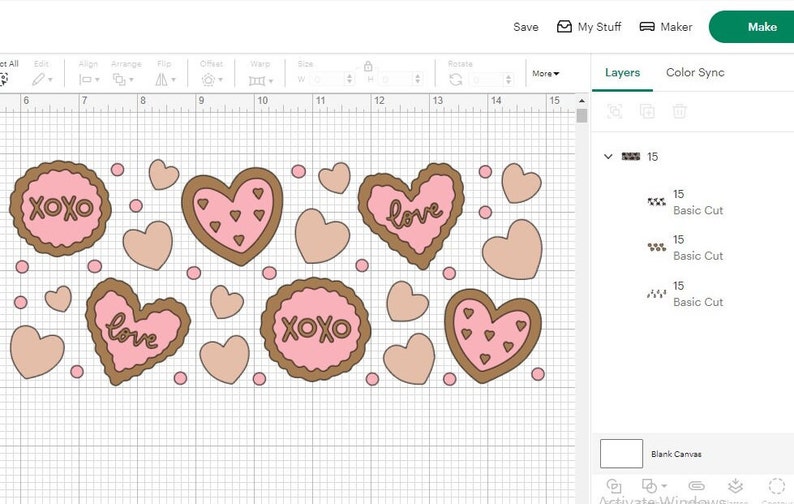Click the Offset tool icon
Image resolution: width=794 pixels, height=504 pixels.
tap(208, 80)
